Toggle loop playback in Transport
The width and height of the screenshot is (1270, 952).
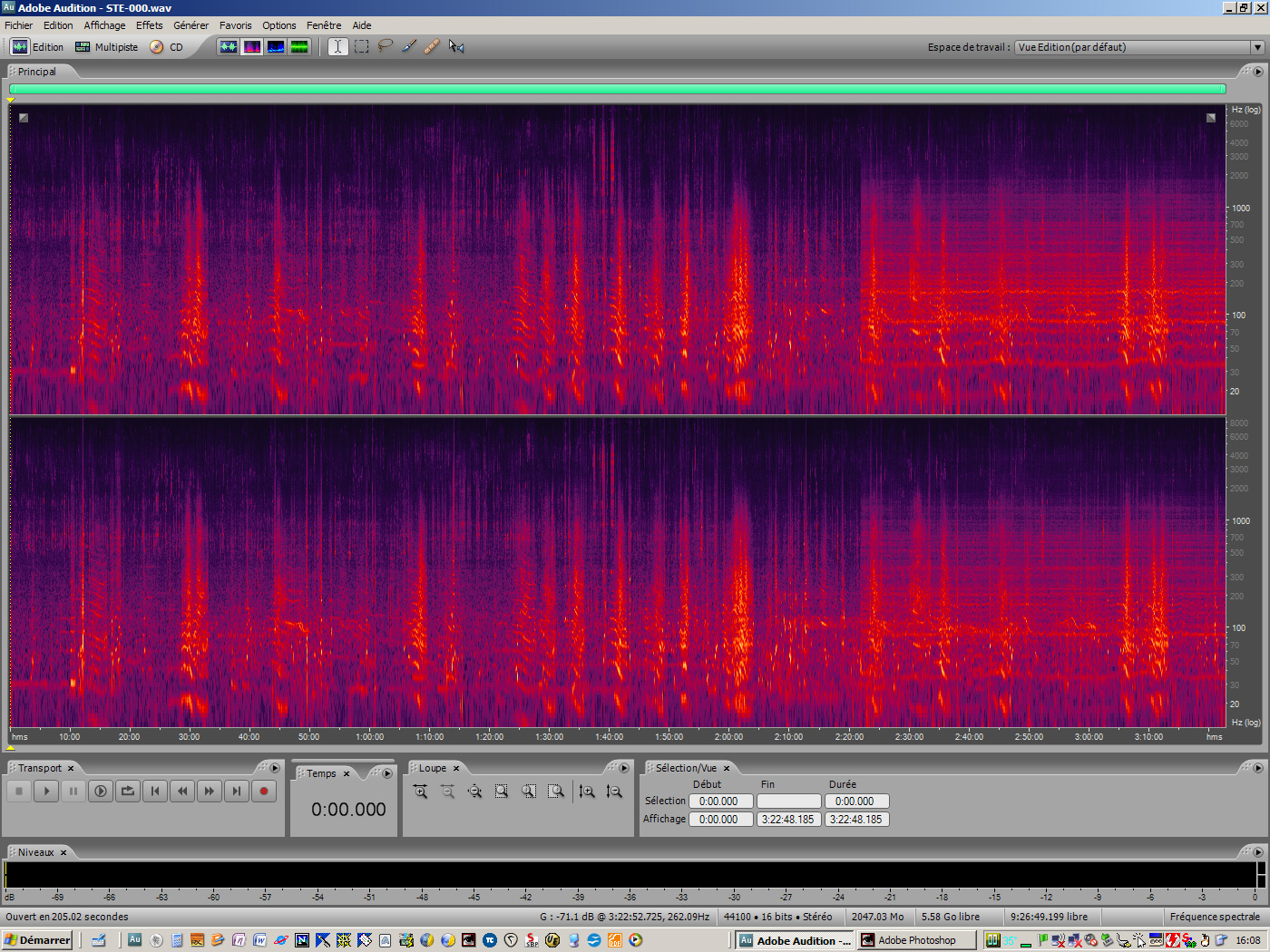point(128,792)
